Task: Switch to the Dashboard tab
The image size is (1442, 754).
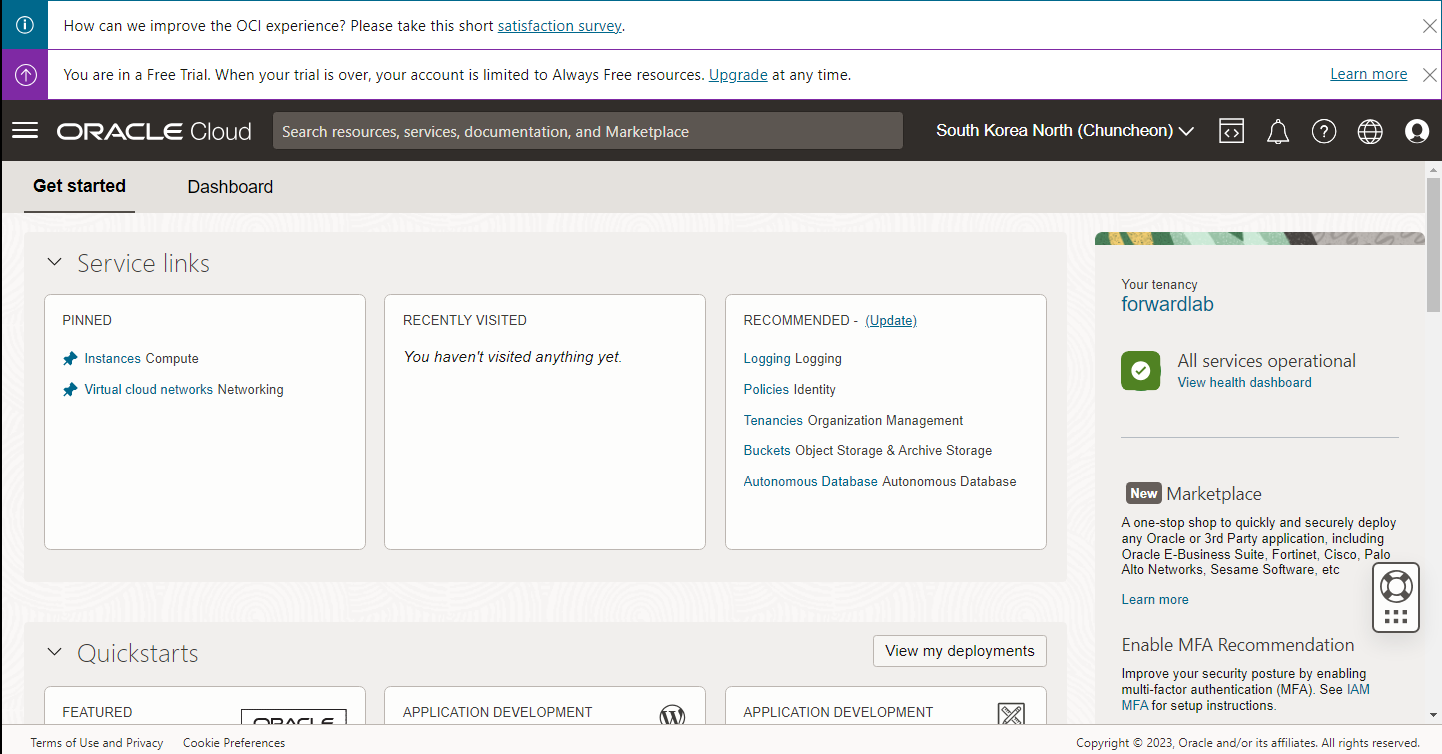Action: (x=230, y=187)
